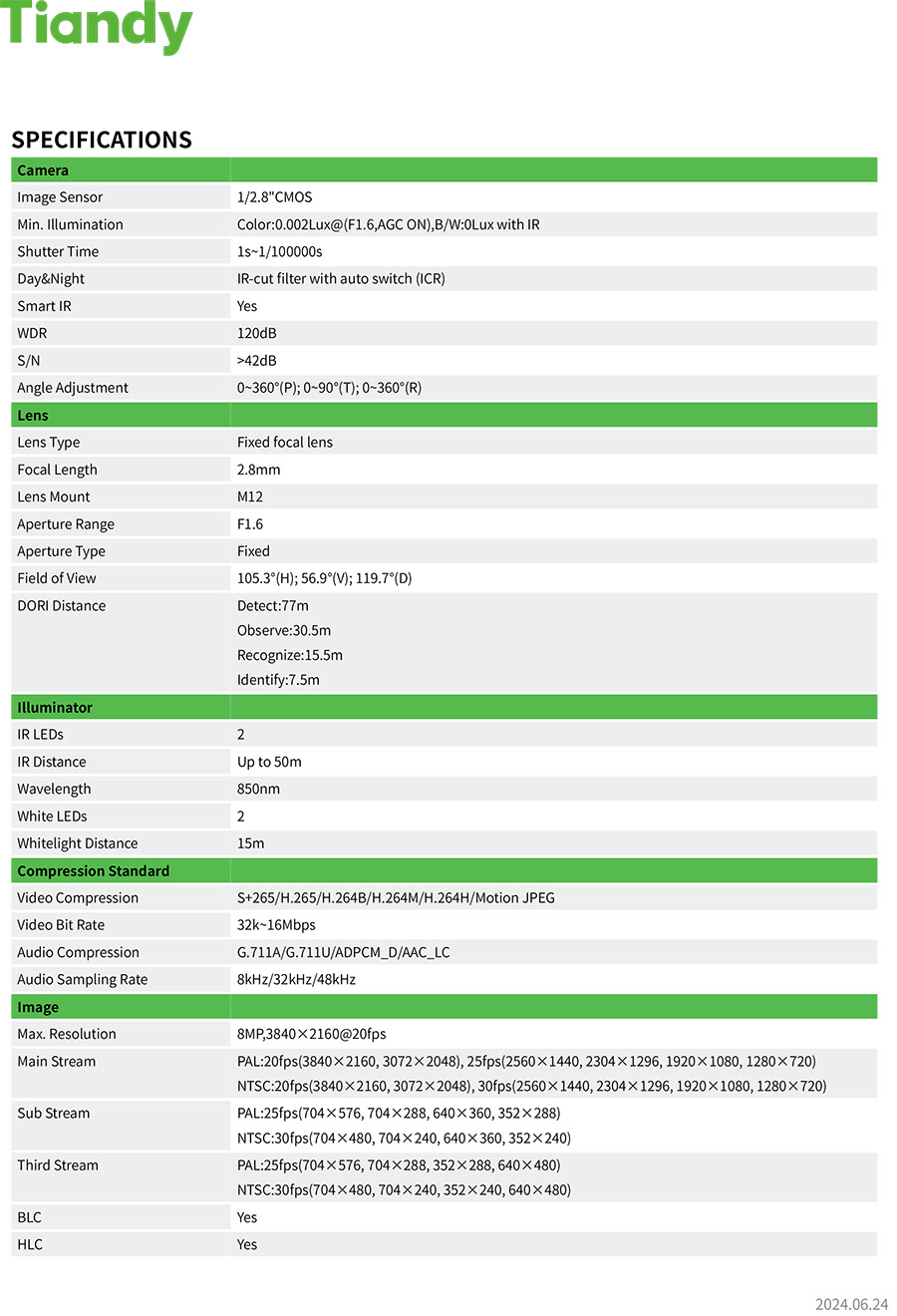Click the 1/2.8"CMOS sensor value
Image resolution: width=897 pixels, height=1316 pixels.
click(275, 197)
